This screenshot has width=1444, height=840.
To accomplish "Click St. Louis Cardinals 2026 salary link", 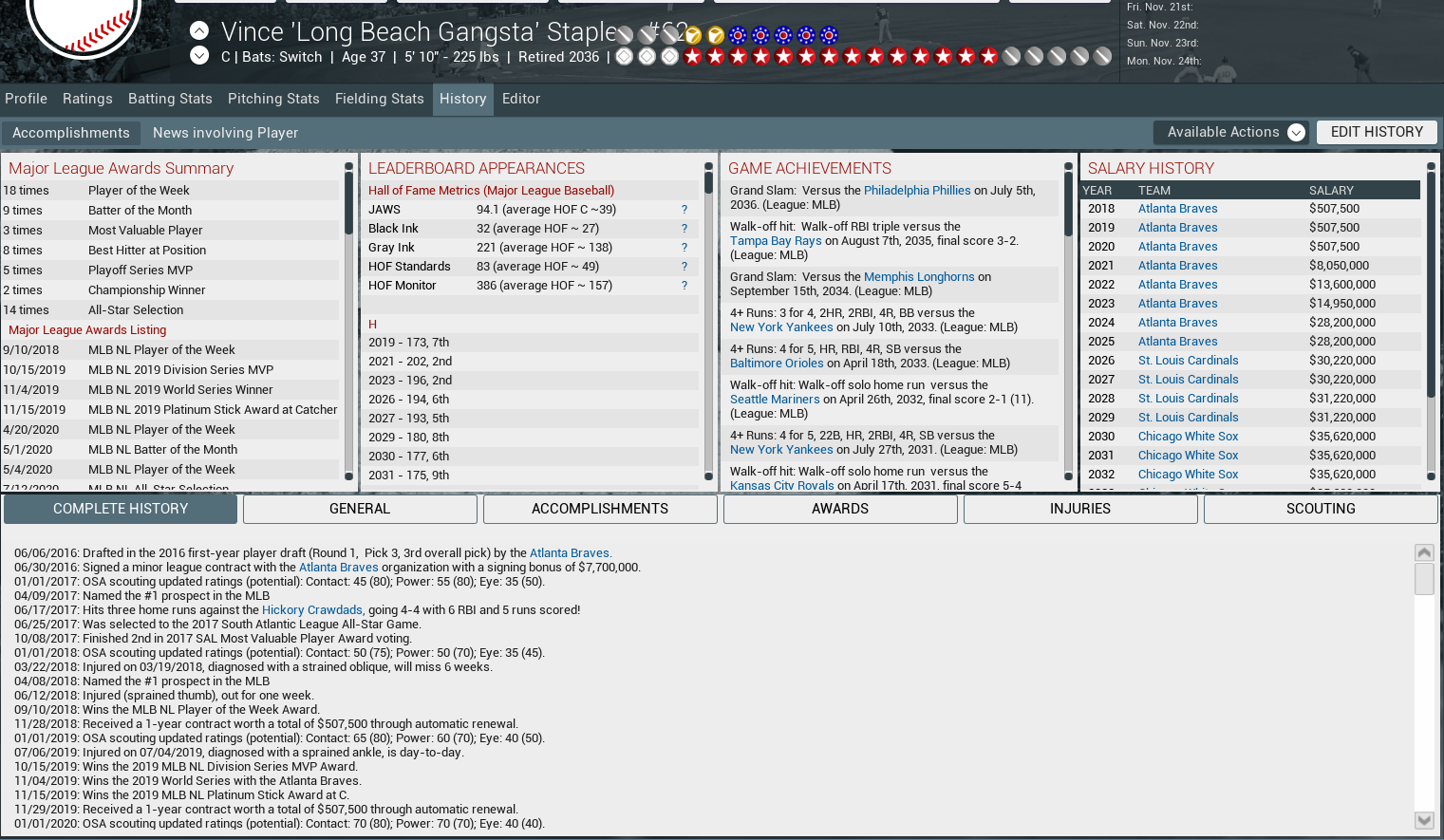I will click(x=1188, y=361).
